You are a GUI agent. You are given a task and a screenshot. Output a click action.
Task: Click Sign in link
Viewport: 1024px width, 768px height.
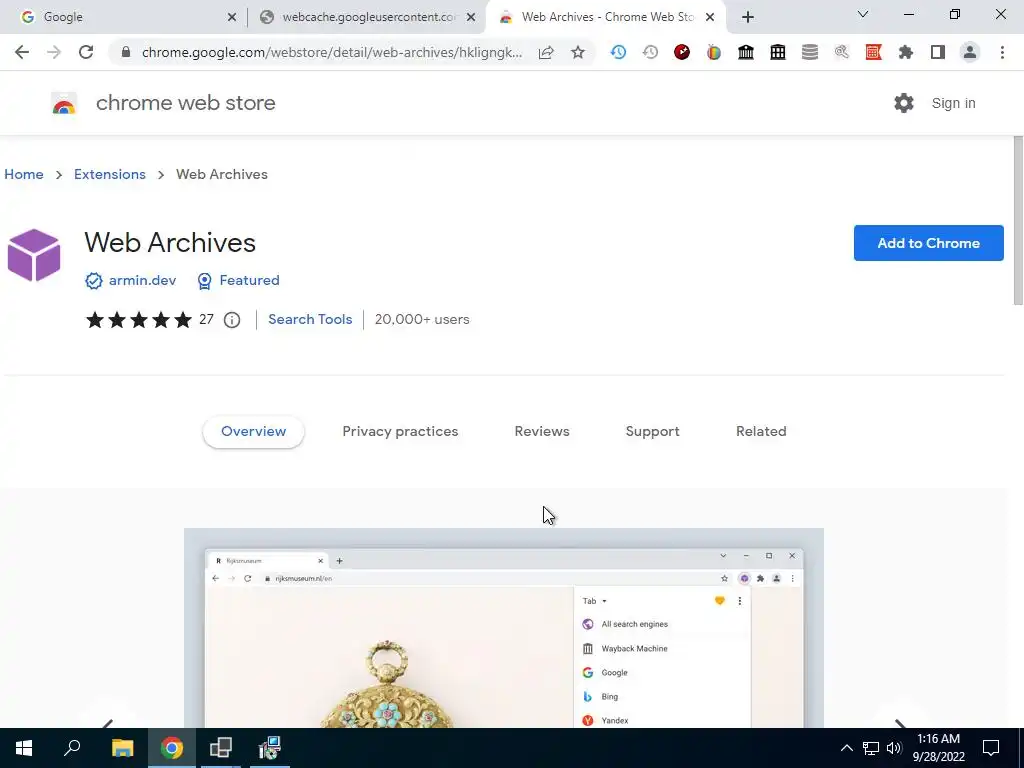[953, 103]
